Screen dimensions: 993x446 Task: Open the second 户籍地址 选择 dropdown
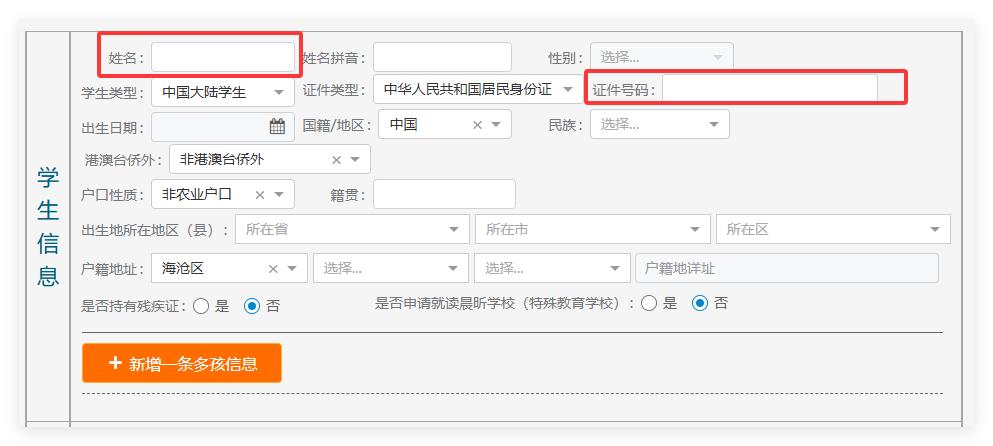[x=391, y=269]
